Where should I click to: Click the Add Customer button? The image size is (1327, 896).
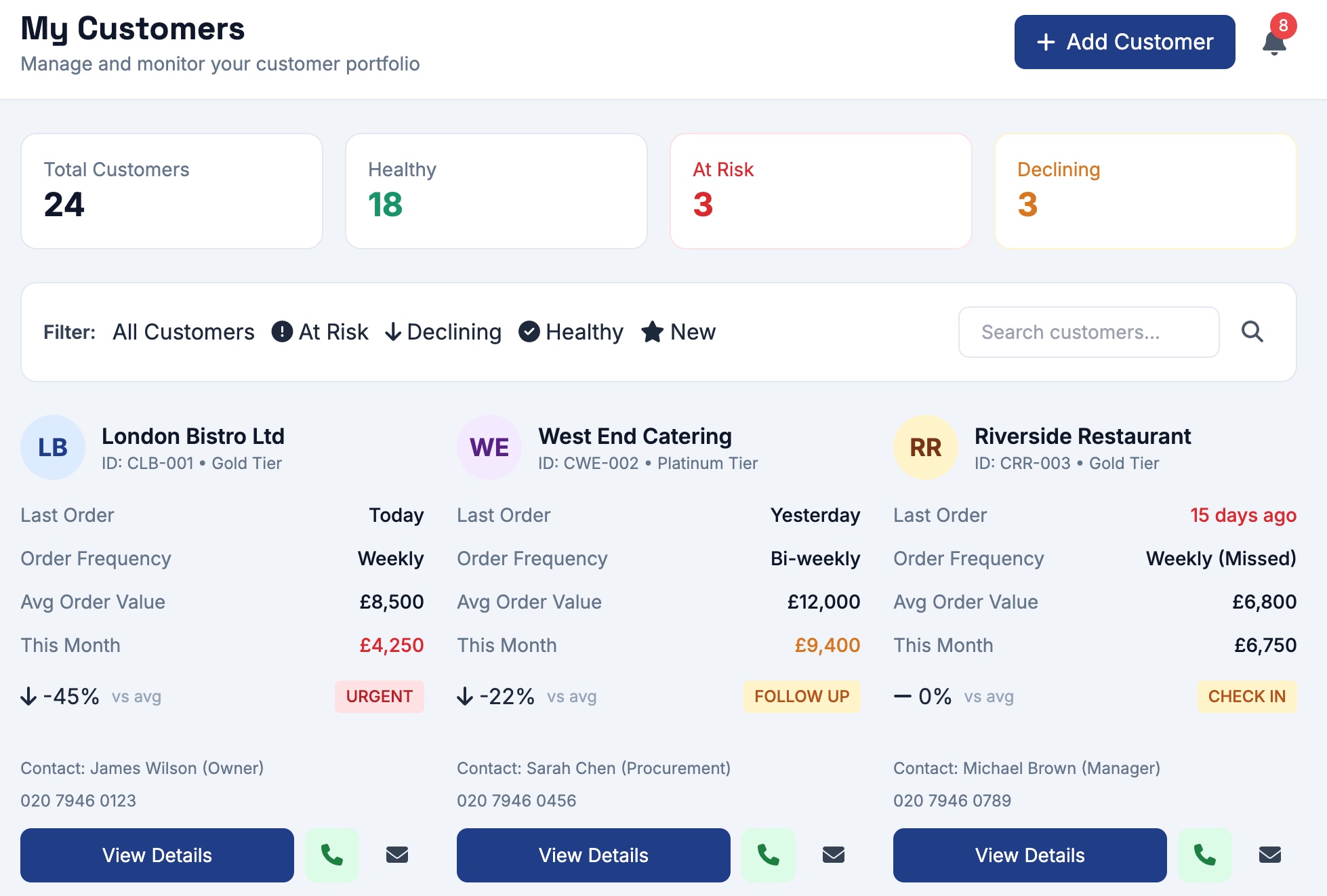pos(1124,42)
